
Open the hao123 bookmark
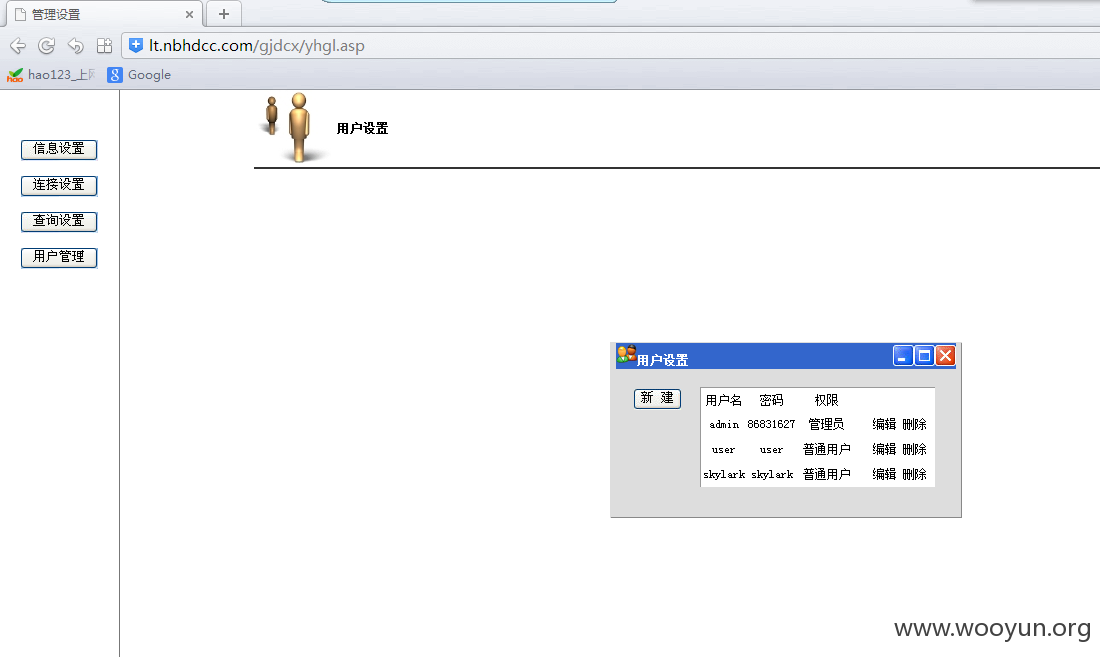click(x=51, y=75)
